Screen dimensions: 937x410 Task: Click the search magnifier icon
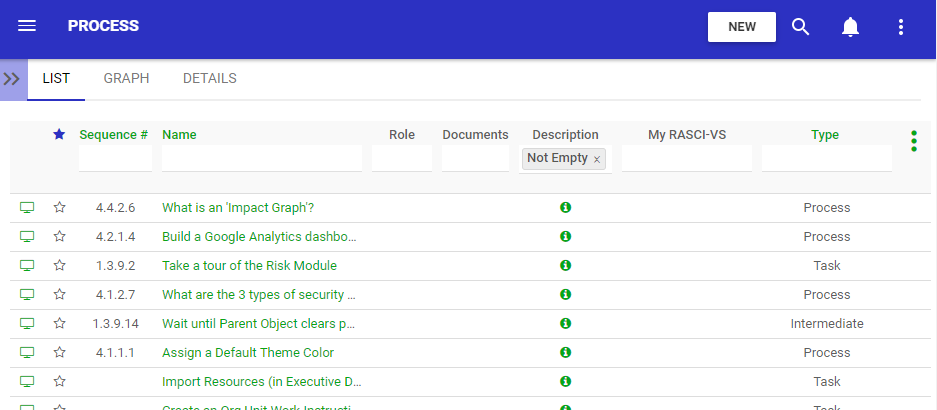pyautogui.click(x=800, y=27)
